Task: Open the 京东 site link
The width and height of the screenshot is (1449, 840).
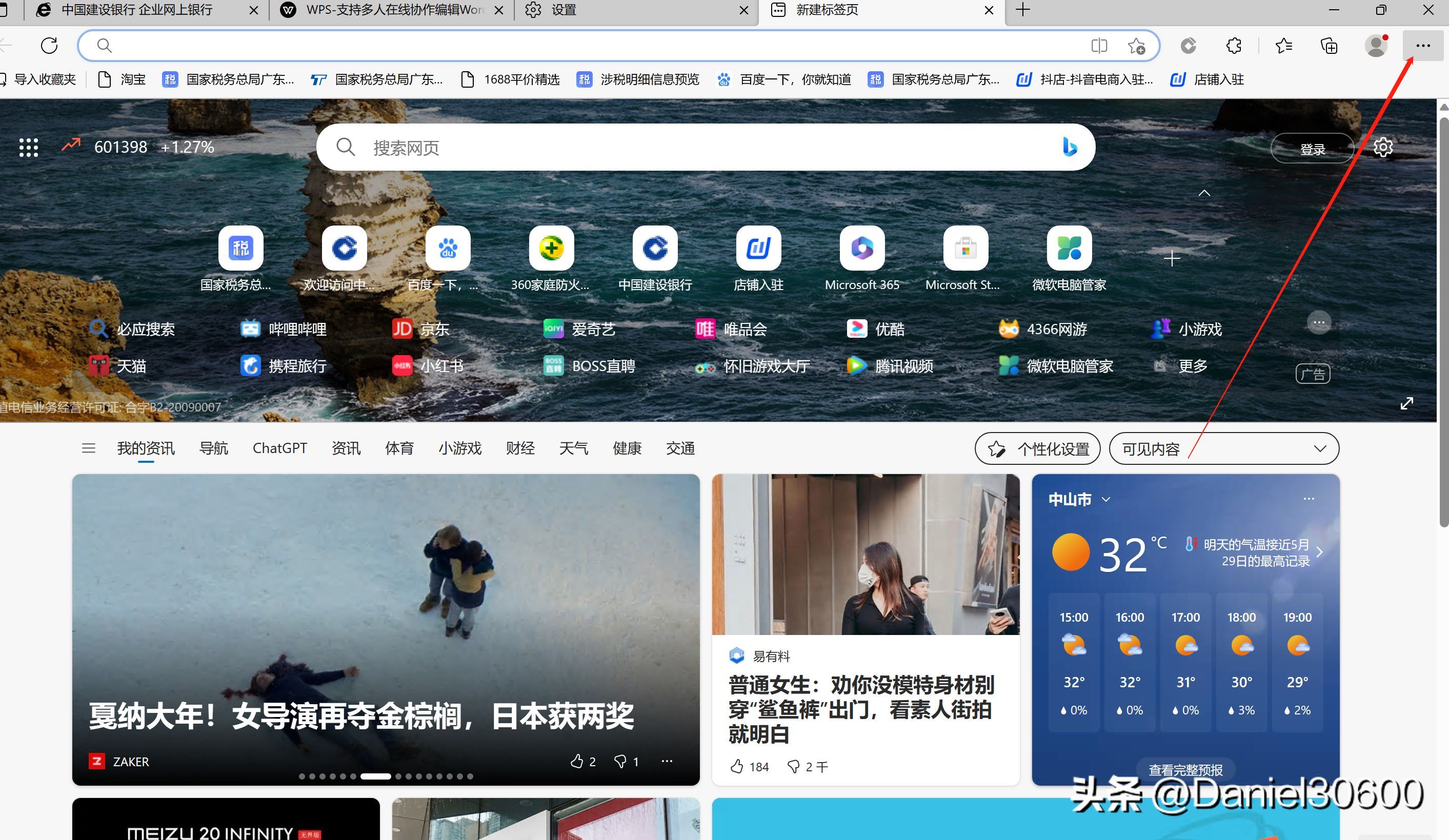Action: [x=421, y=329]
